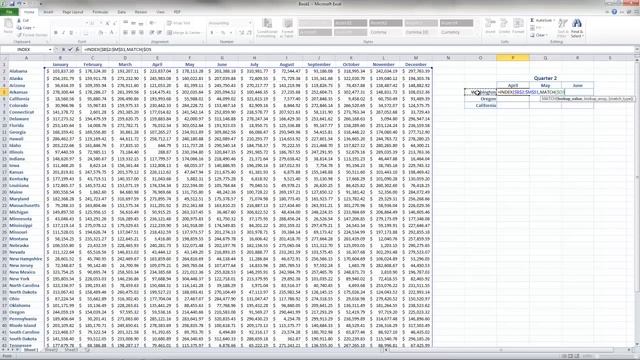Apply the Percent Style format
The height and width of the screenshot is (360, 640).
click(x=223, y=33)
